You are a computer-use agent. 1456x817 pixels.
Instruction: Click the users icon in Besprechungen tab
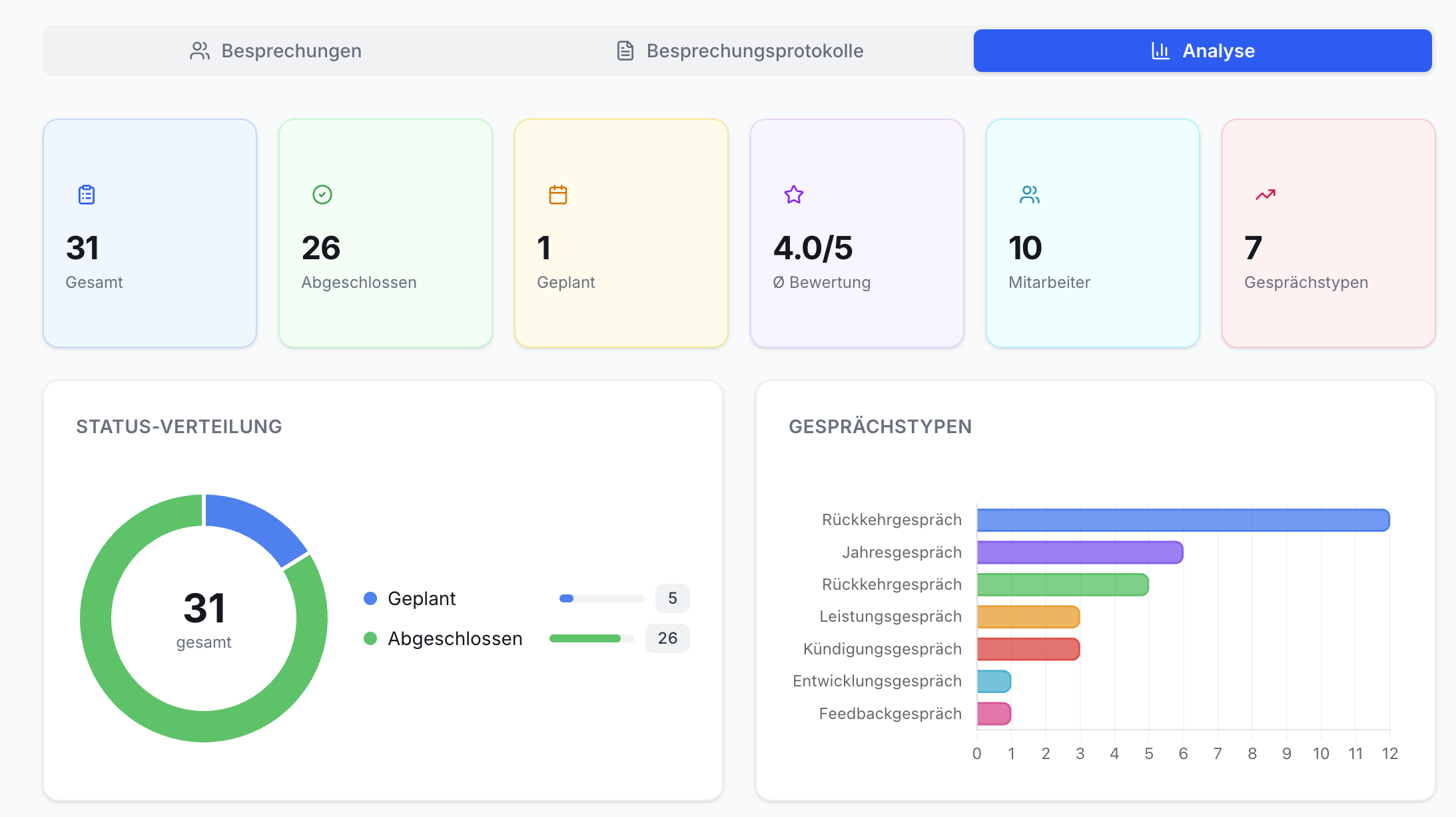click(200, 51)
